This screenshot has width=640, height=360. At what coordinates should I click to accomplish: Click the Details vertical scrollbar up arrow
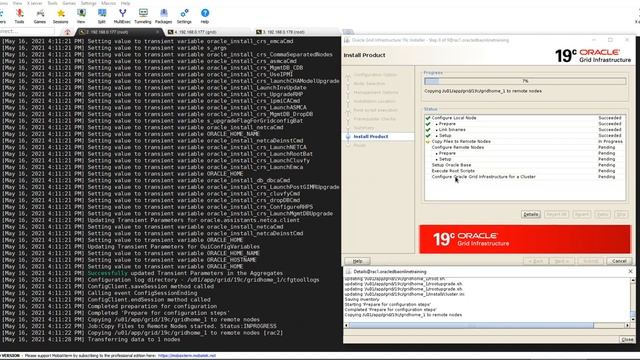633,280
